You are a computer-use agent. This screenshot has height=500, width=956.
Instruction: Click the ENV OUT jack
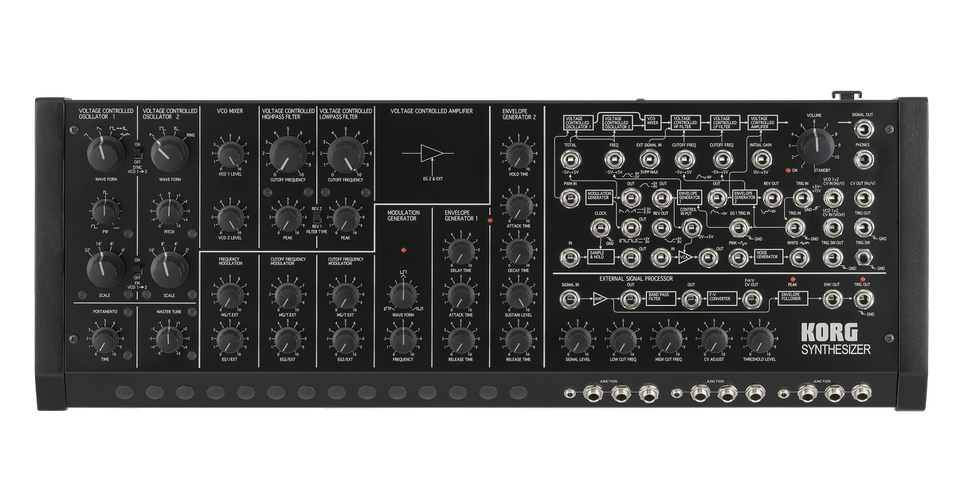832,299
